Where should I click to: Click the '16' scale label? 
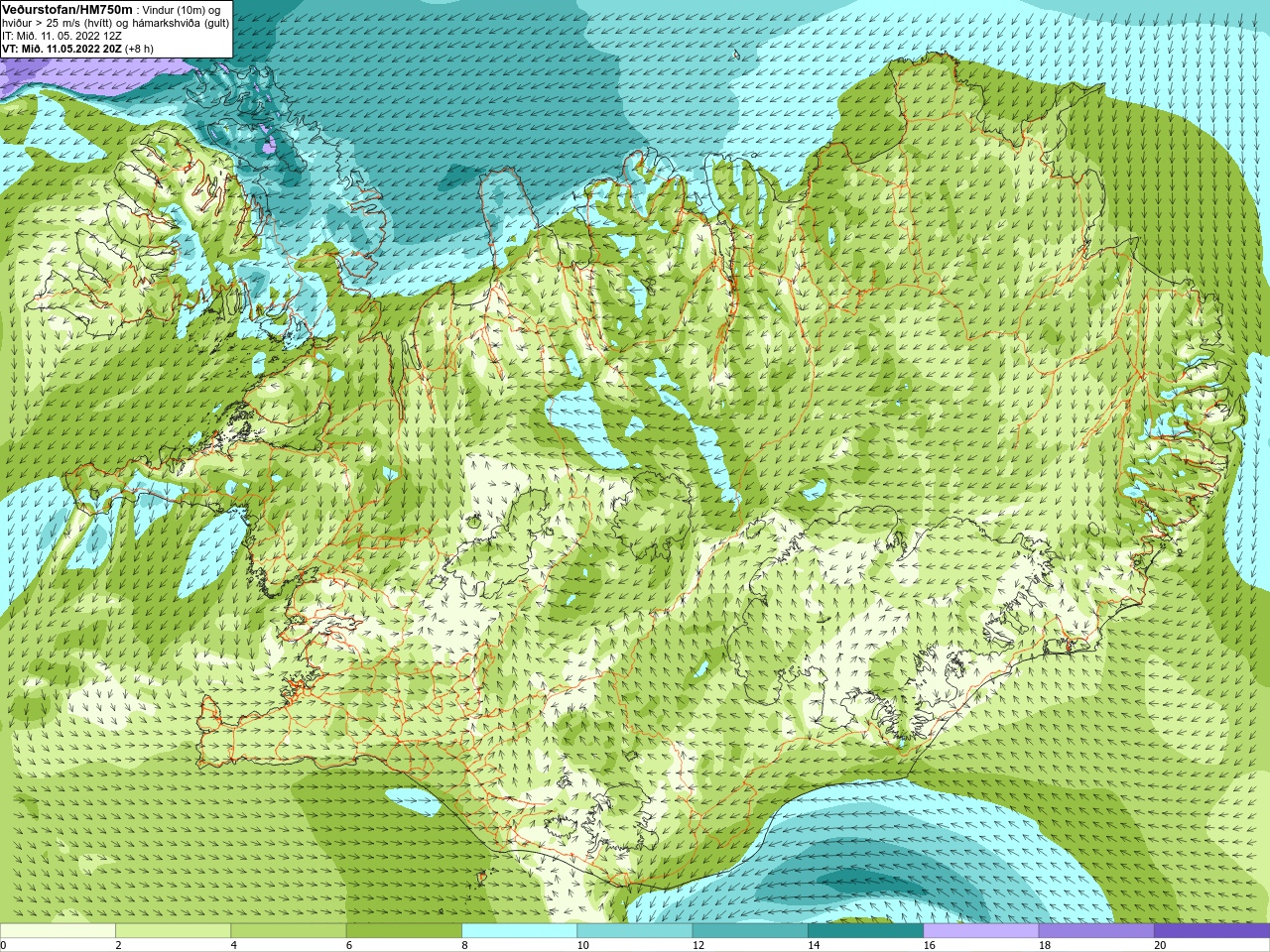(930, 945)
